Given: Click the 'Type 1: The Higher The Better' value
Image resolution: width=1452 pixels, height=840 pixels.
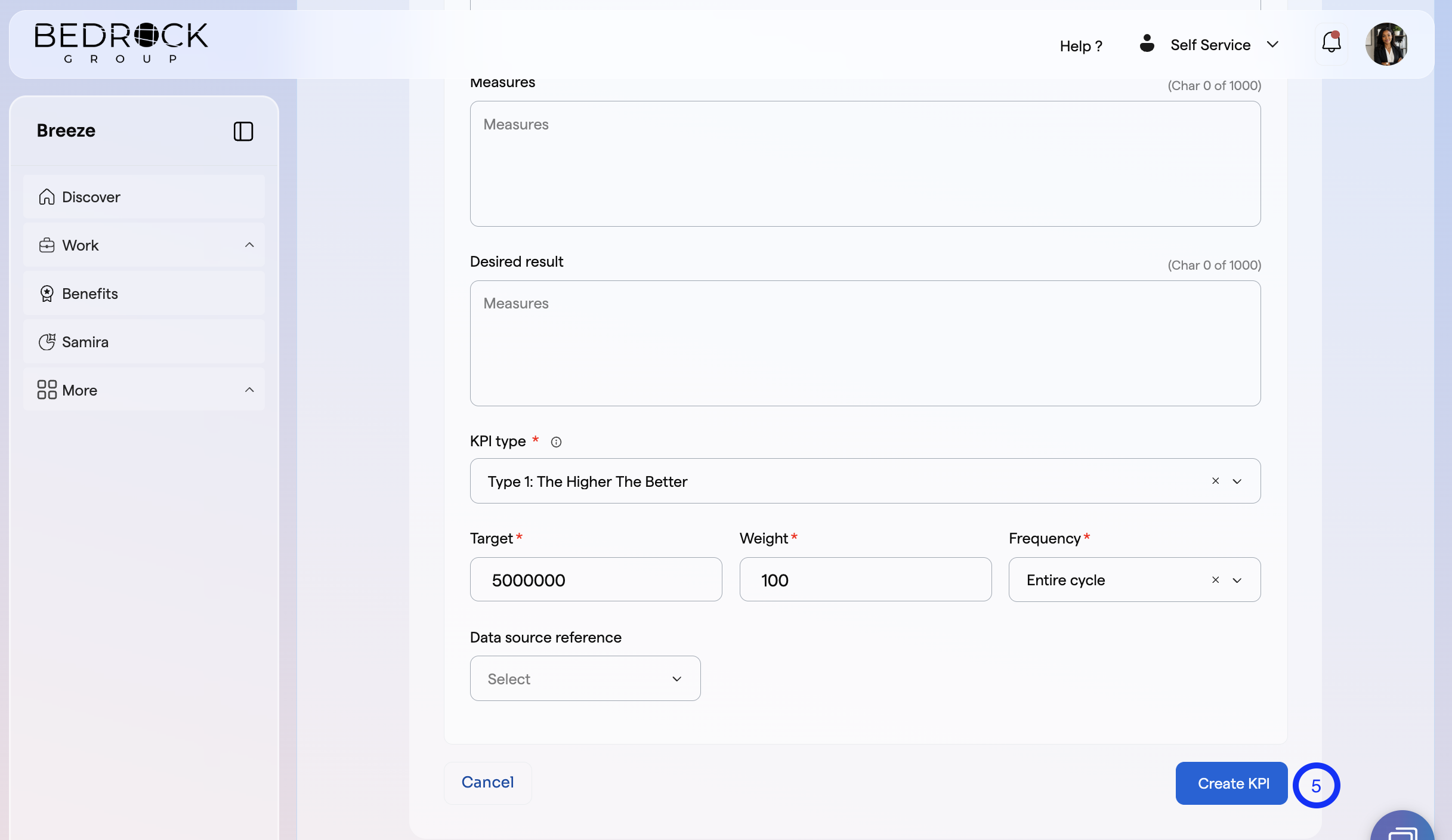Looking at the screenshot, I should 588,481.
